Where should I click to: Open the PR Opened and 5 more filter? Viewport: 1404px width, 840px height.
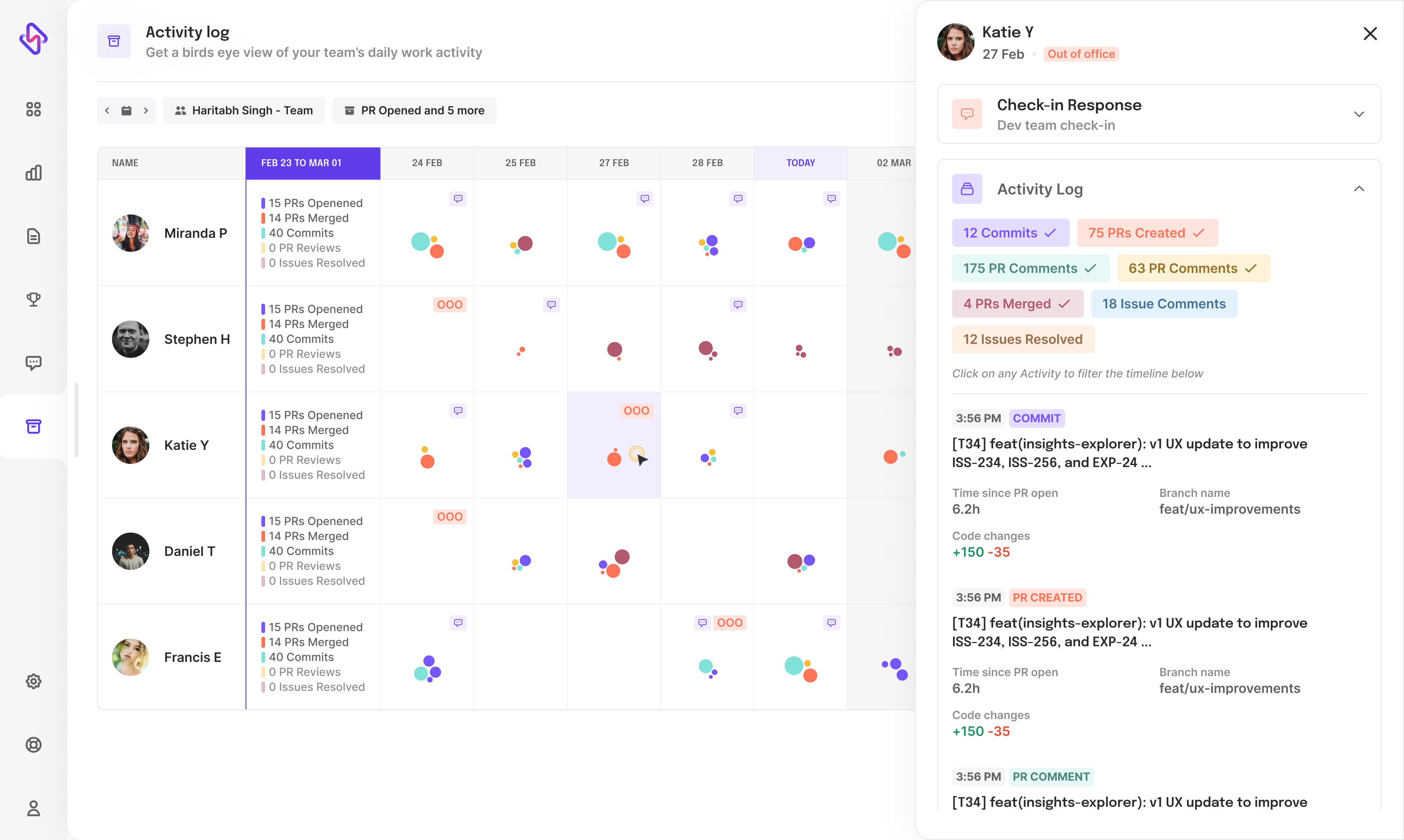(x=415, y=110)
